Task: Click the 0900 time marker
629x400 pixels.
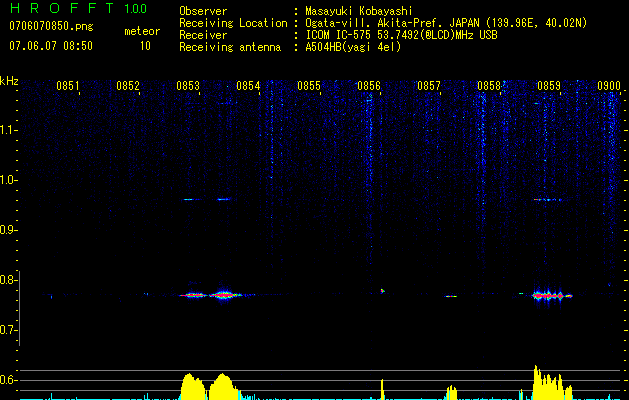Action: point(609,86)
